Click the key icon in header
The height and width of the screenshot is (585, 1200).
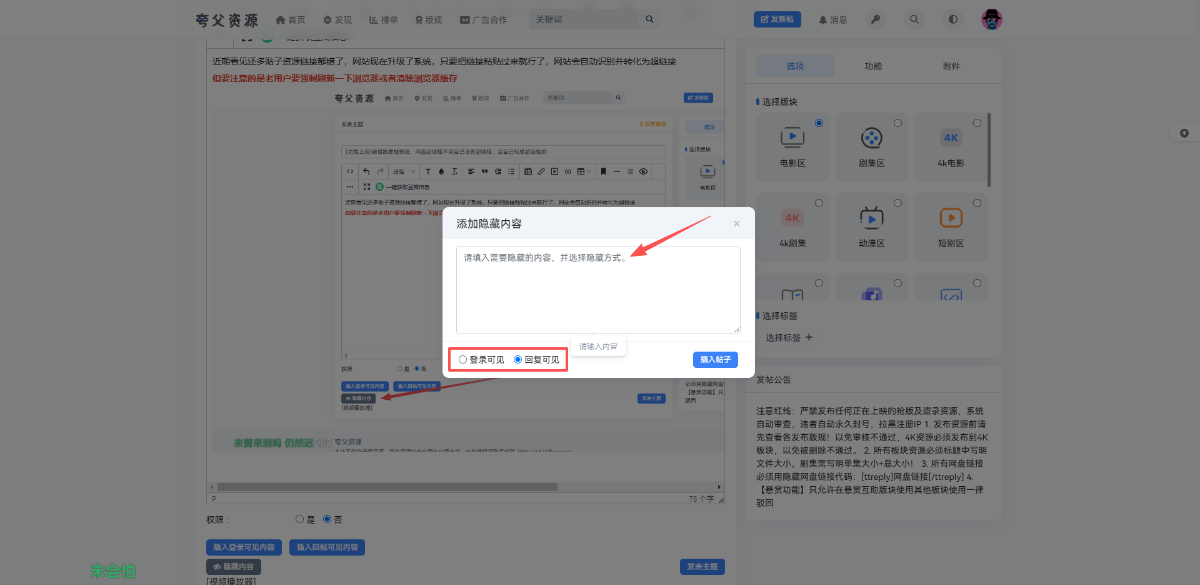tap(875, 19)
